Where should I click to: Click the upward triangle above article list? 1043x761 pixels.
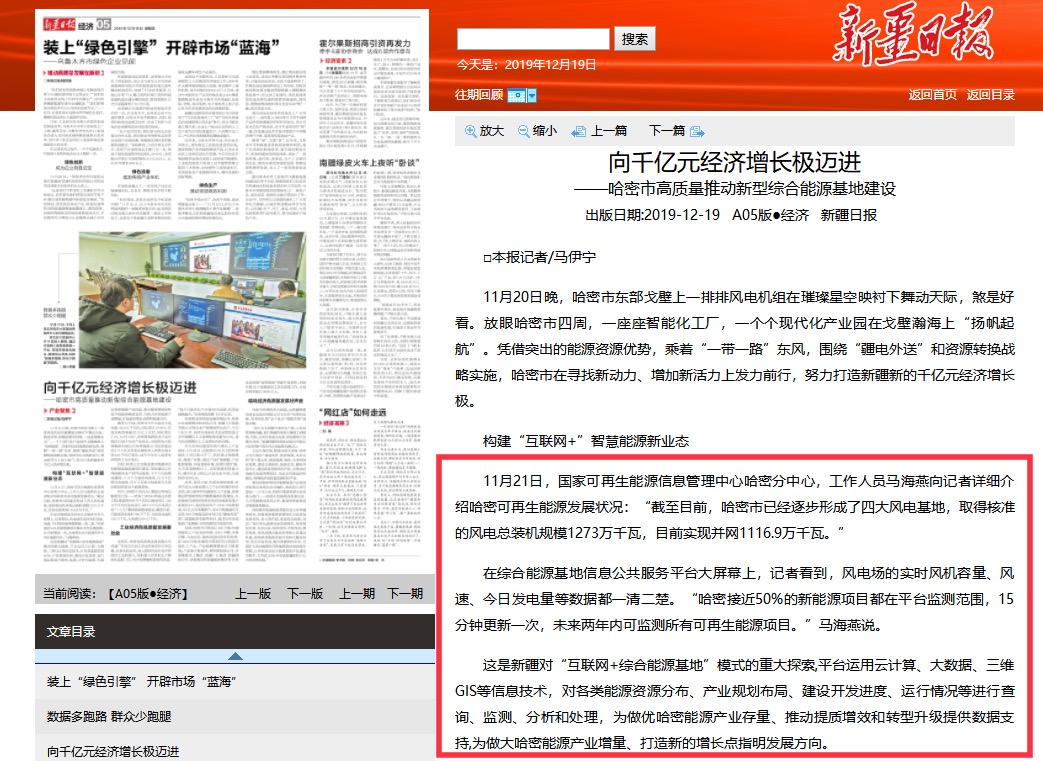[x=234, y=656]
